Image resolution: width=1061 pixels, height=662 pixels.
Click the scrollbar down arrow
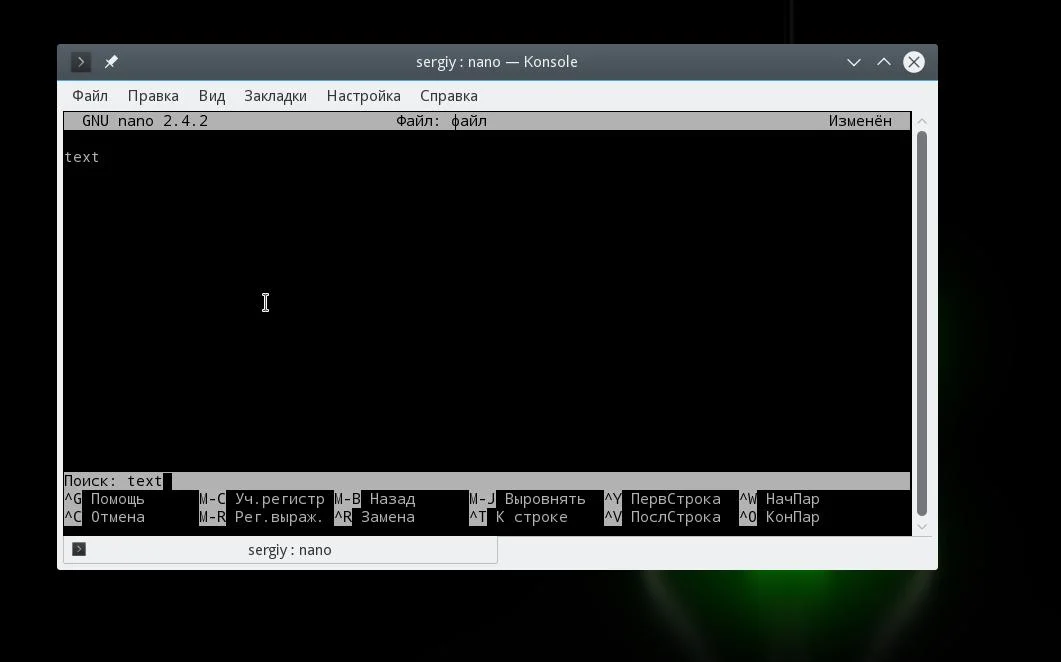[x=922, y=527]
